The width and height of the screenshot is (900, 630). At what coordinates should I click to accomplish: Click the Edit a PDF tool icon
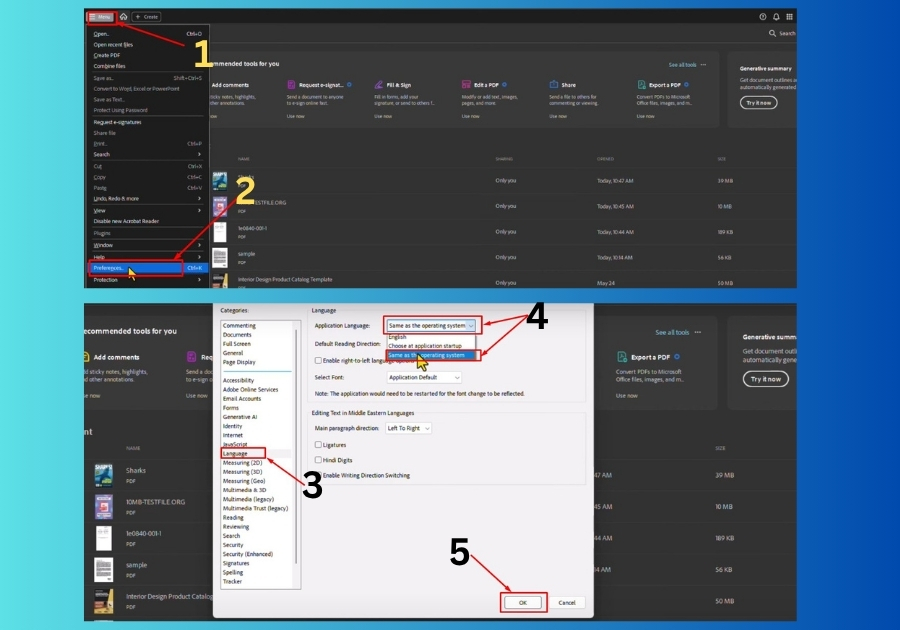[466, 85]
